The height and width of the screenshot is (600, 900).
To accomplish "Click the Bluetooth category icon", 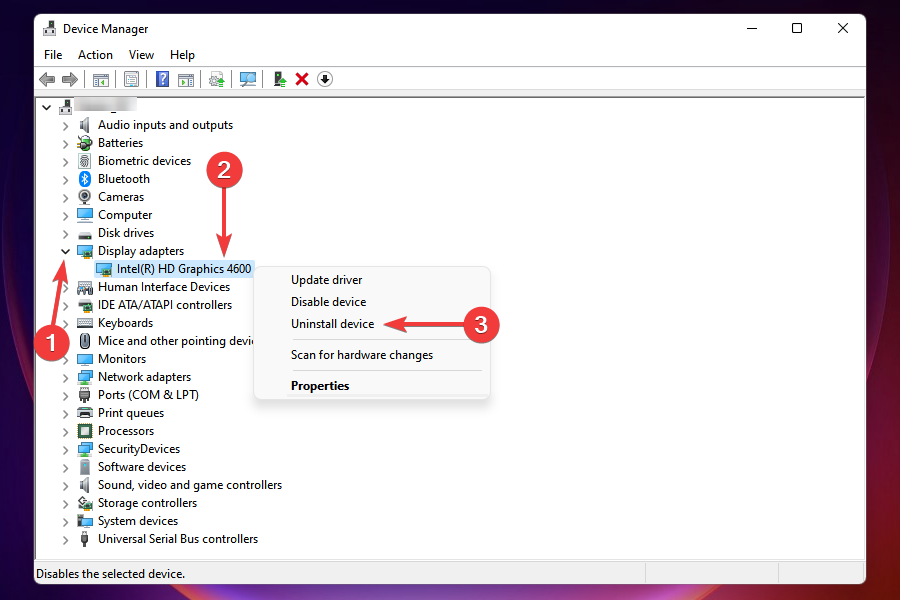I will click(85, 179).
